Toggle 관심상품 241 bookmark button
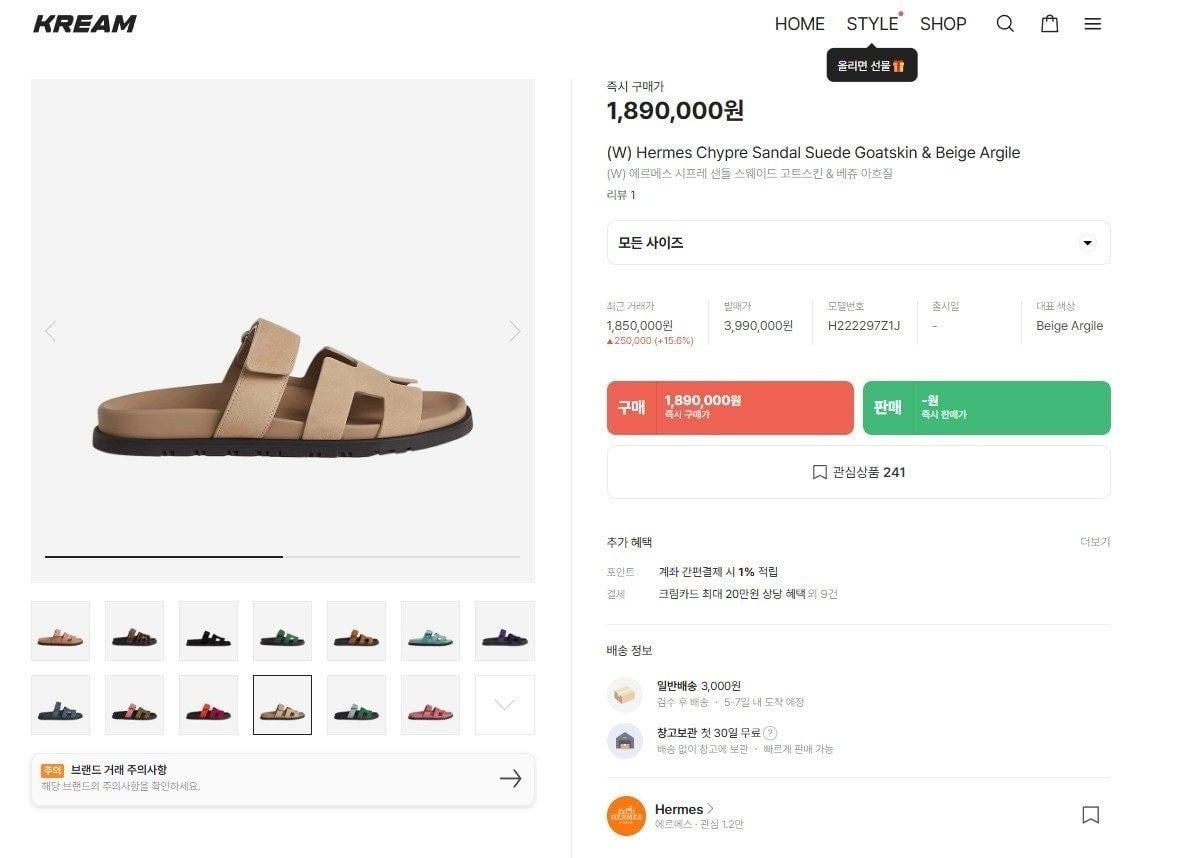 858,472
